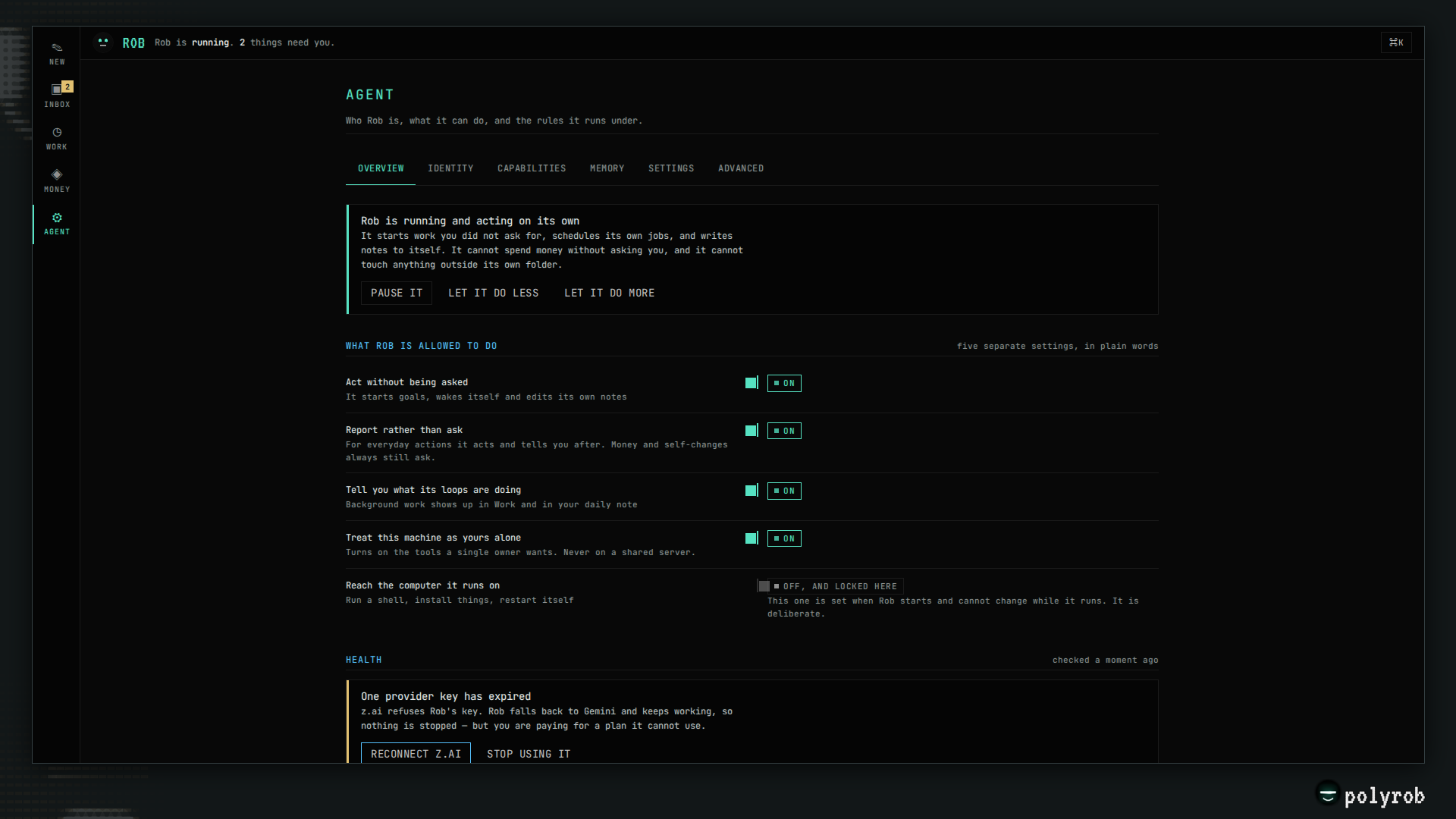Open the Inbox with 2 notifications

(57, 96)
